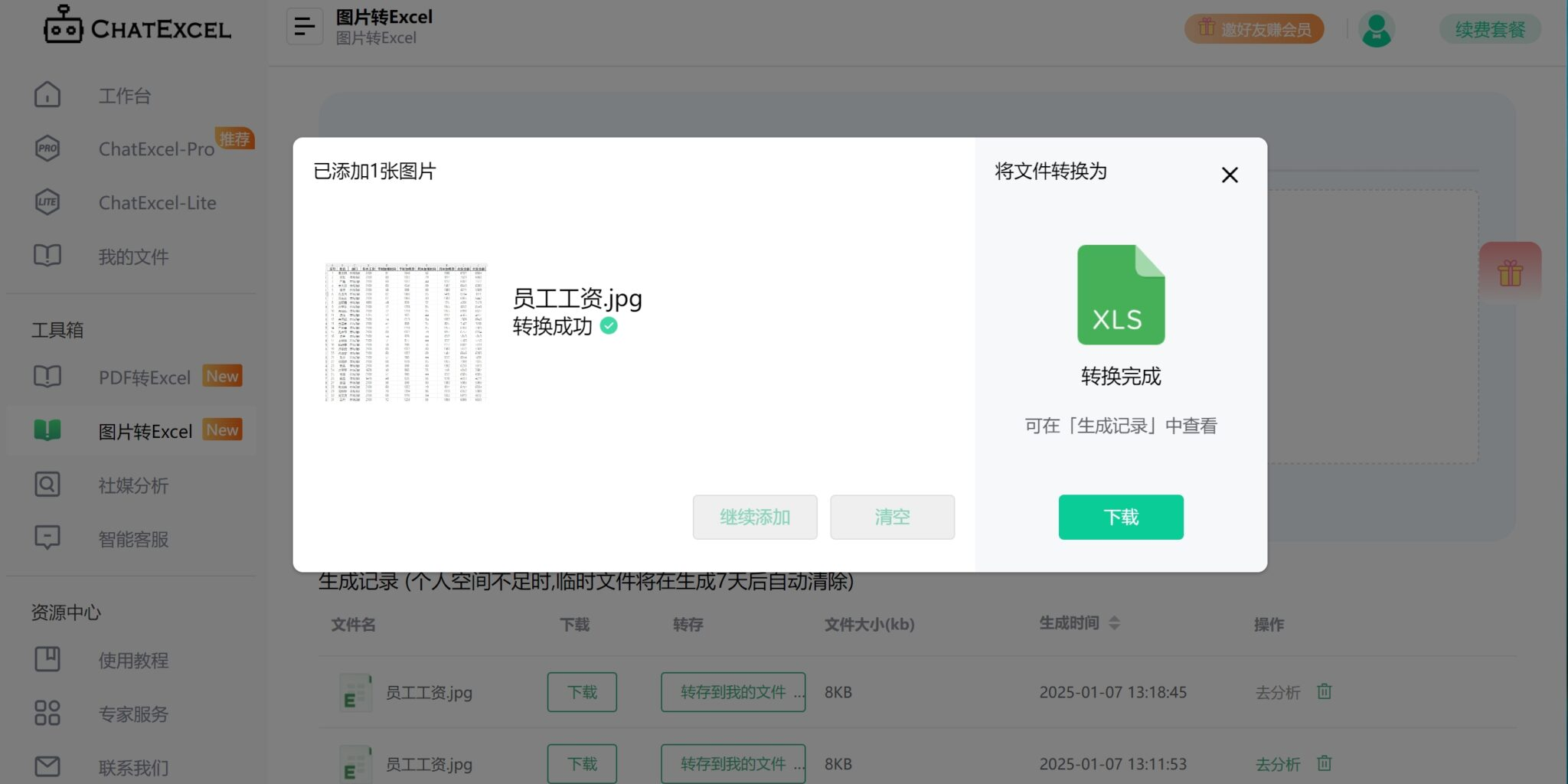Click 下载 to download the converted XLS
The height and width of the screenshot is (784, 1568).
(1120, 517)
